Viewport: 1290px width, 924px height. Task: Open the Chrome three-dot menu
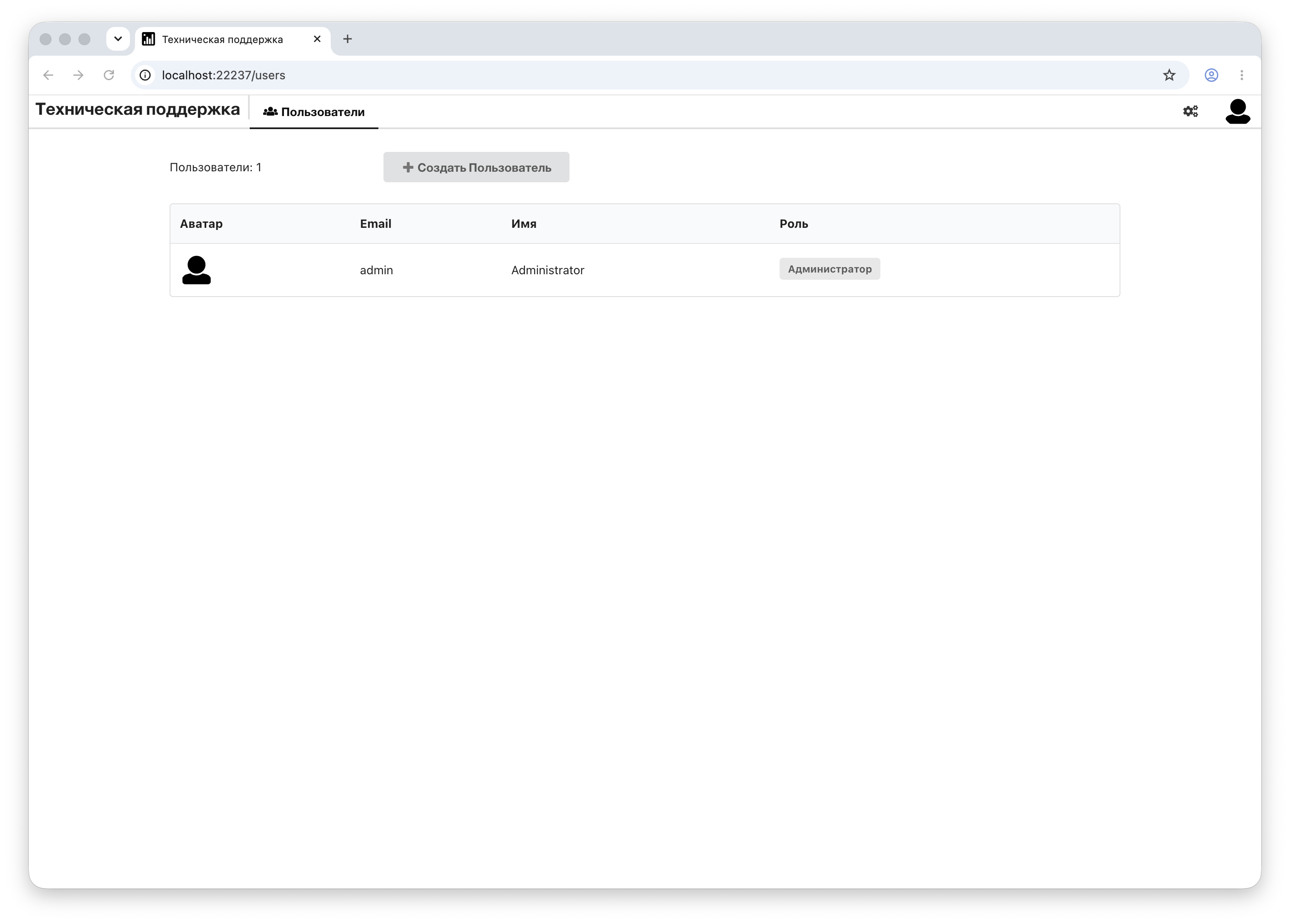[x=1241, y=75]
